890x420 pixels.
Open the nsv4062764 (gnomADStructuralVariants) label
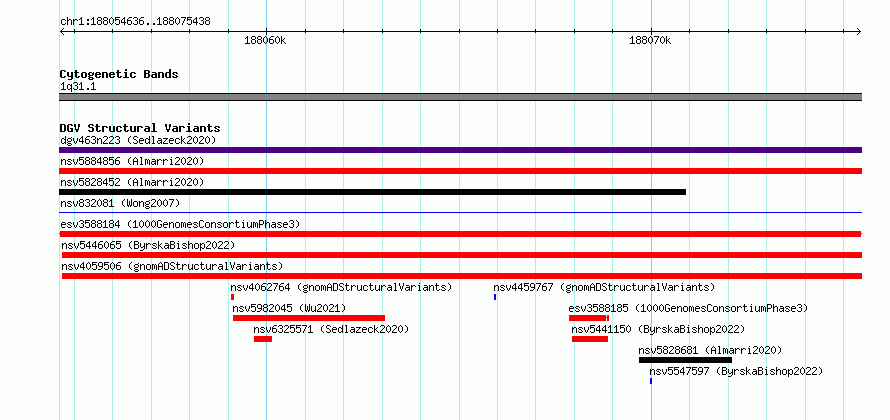[x=341, y=287]
